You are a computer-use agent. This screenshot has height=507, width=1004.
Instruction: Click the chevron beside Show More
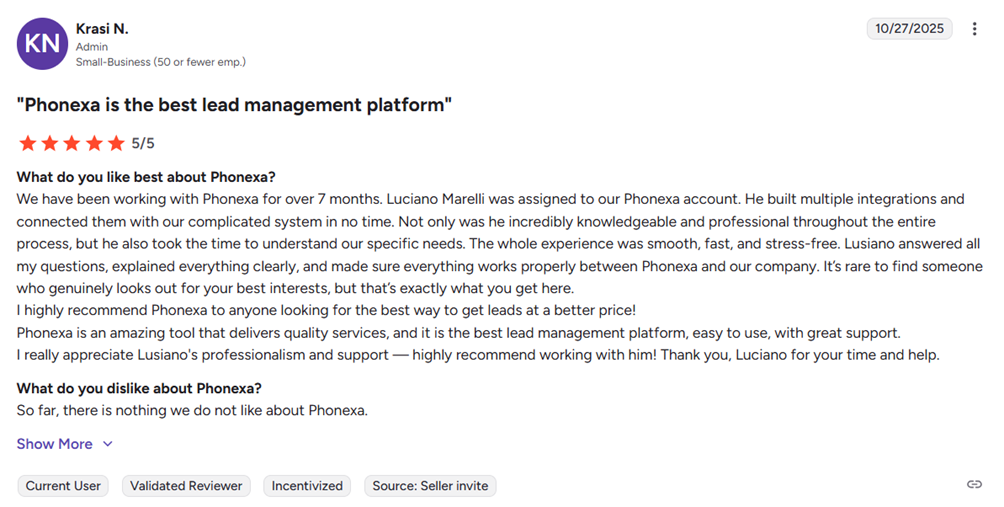click(108, 444)
